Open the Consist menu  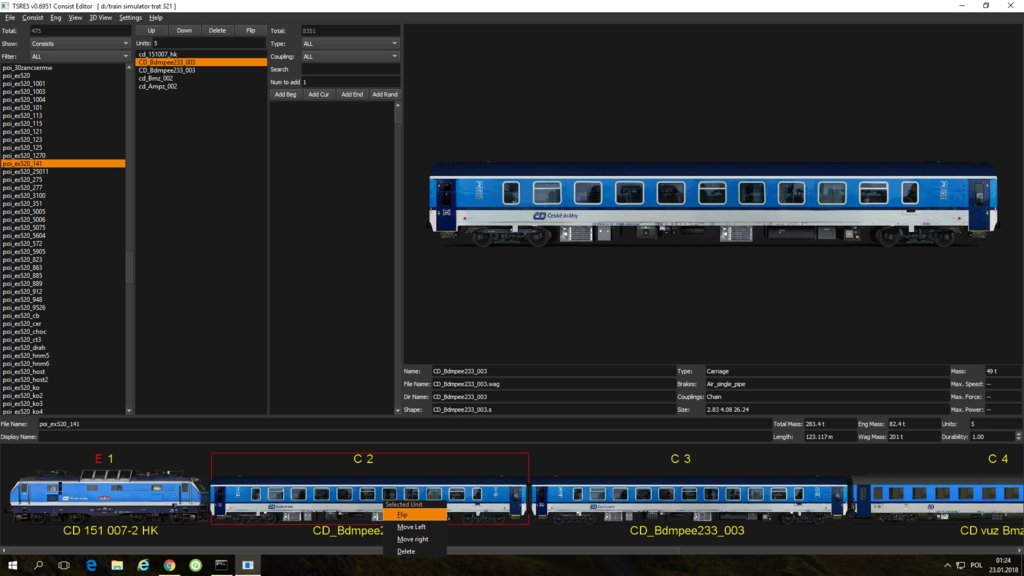(x=33, y=18)
